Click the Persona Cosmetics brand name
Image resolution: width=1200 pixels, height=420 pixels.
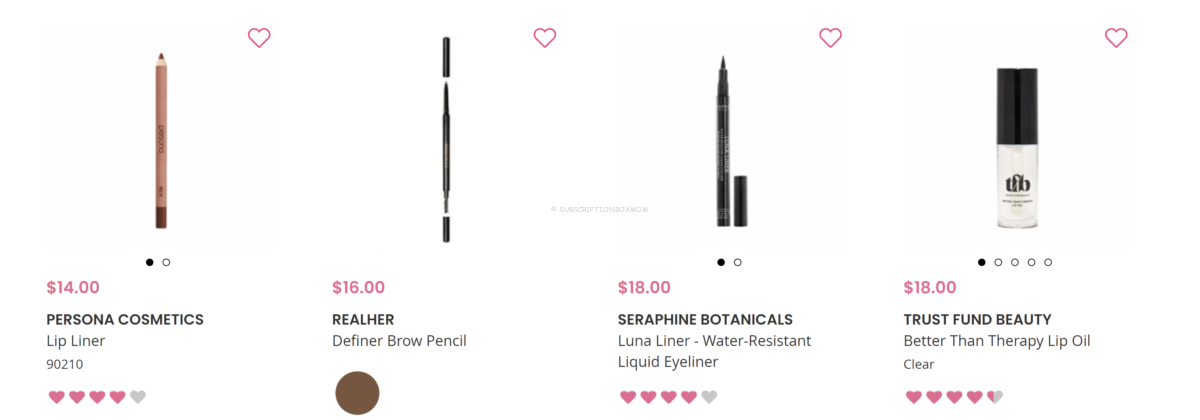click(x=125, y=320)
